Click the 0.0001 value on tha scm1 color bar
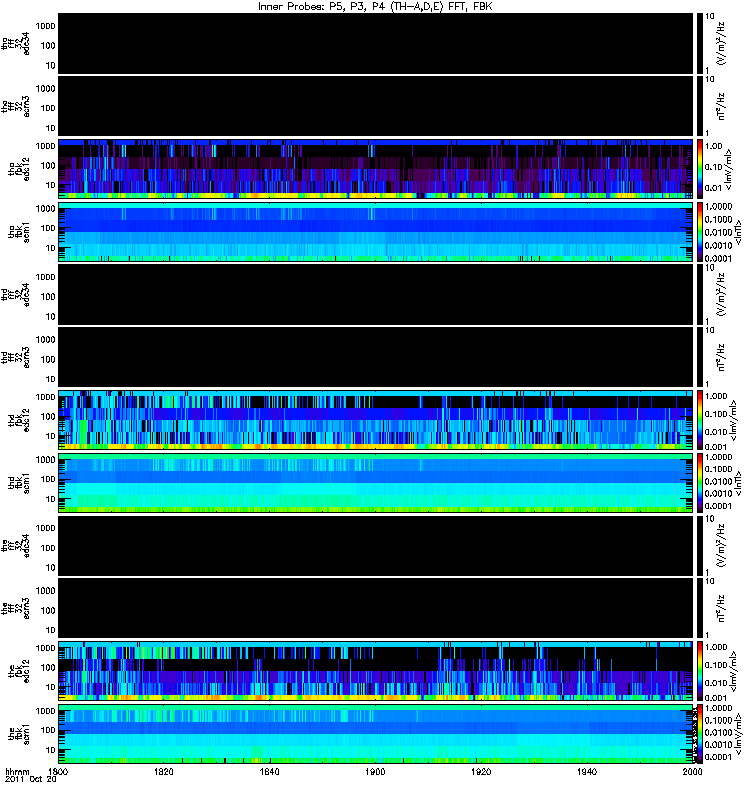The height and width of the screenshot is (800, 750). point(718,259)
